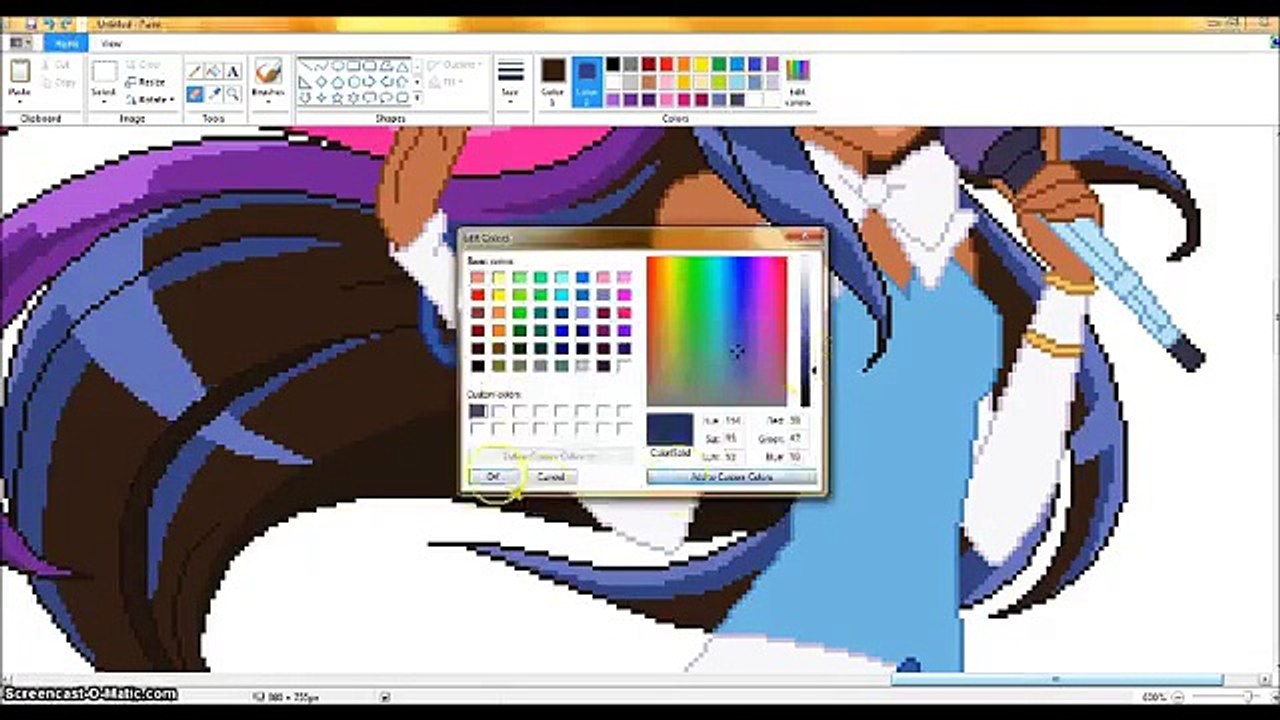Click the Undo arrow in title bar
The width and height of the screenshot is (1280, 720).
[x=51, y=23]
